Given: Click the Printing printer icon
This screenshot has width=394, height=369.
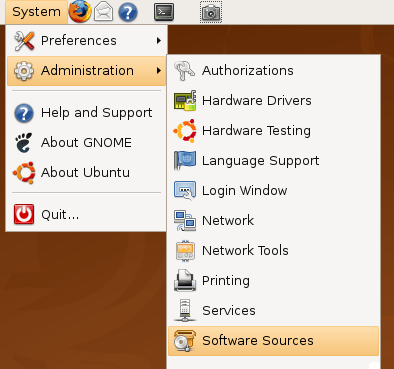Looking at the screenshot, I should pyautogui.click(x=185, y=281).
